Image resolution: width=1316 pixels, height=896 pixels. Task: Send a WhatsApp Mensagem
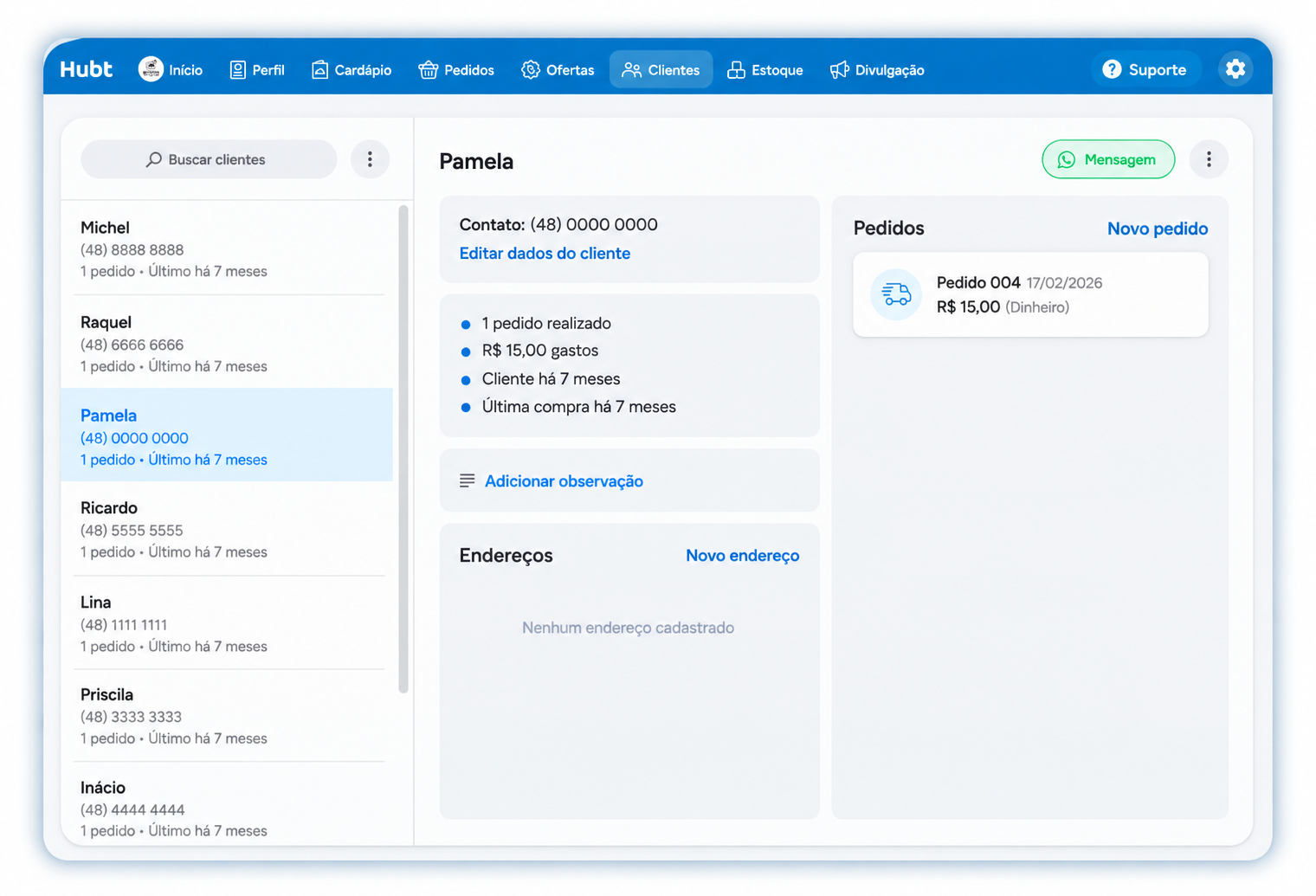click(1108, 159)
